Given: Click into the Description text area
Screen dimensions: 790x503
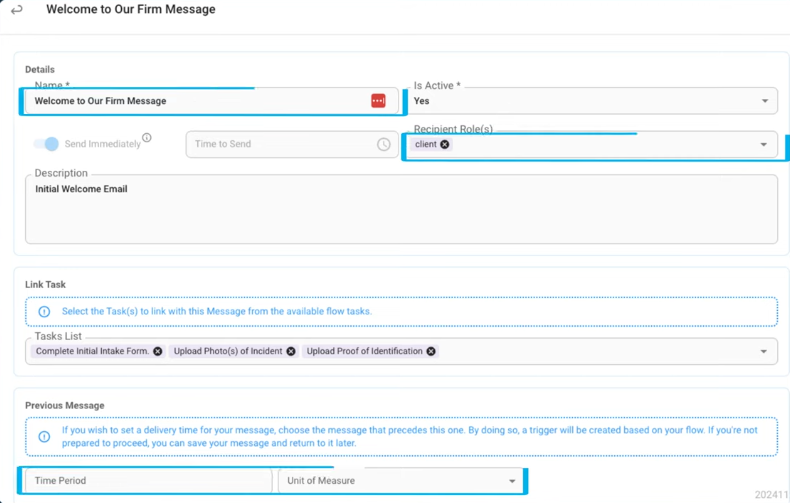Looking at the screenshot, I should (x=400, y=215).
